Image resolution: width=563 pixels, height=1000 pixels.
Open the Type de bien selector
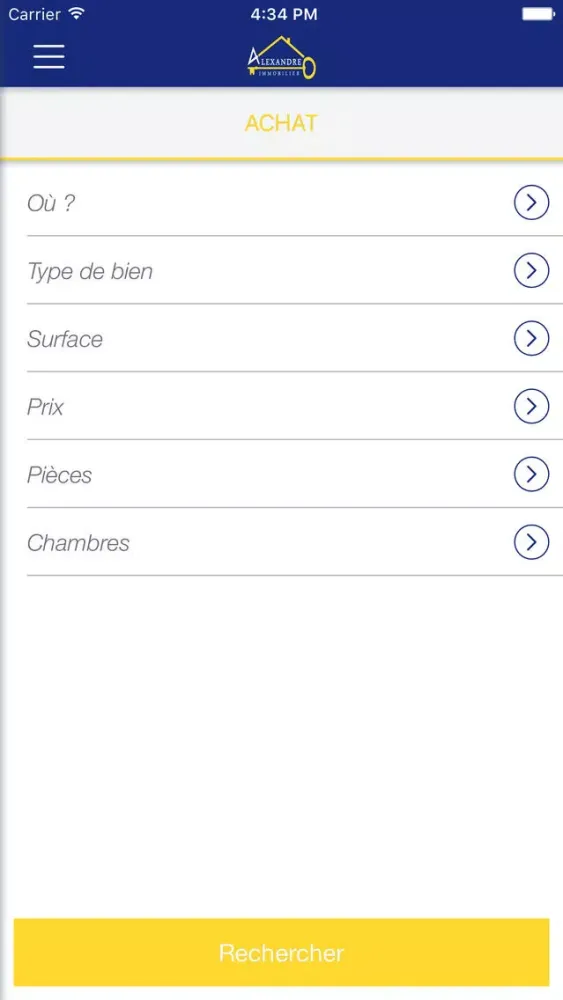click(295, 270)
